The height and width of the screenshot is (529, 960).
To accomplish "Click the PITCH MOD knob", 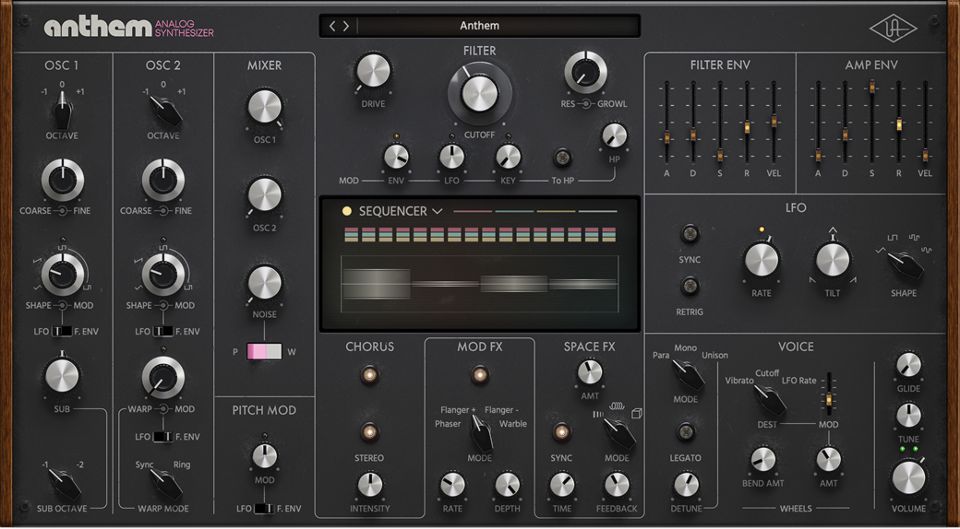I will [x=264, y=456].
